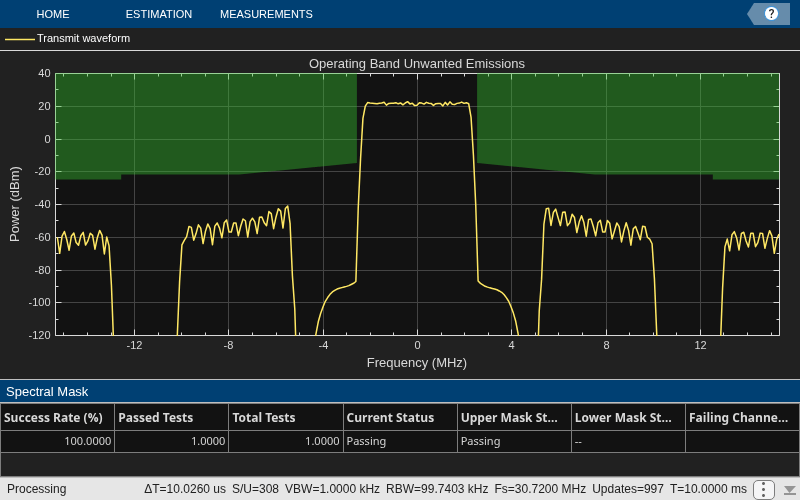The image size is (800, 500).
Task: Click the Passed Tests value cell
Action: pos(171,441)
